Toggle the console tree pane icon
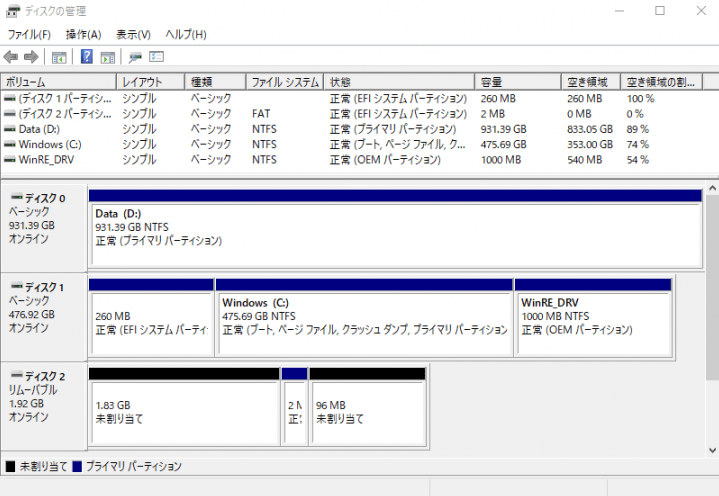 [59, 58]
